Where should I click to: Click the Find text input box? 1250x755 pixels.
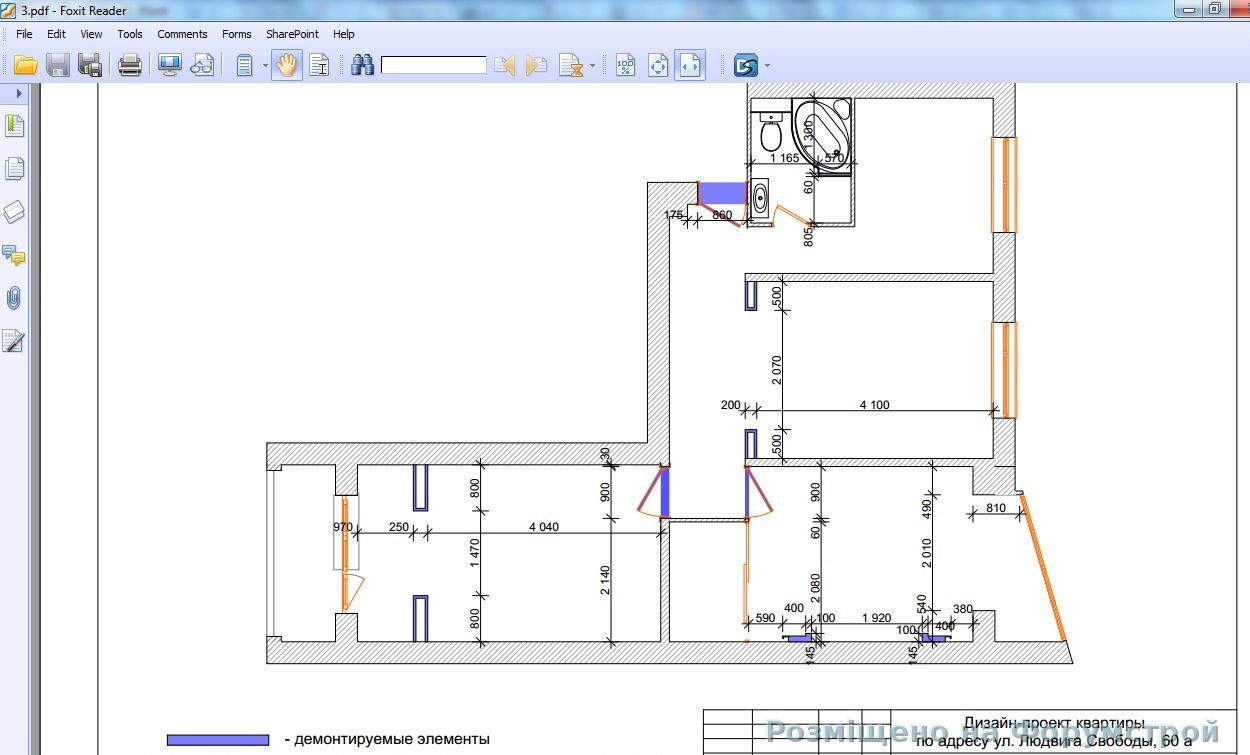[433, 66]
